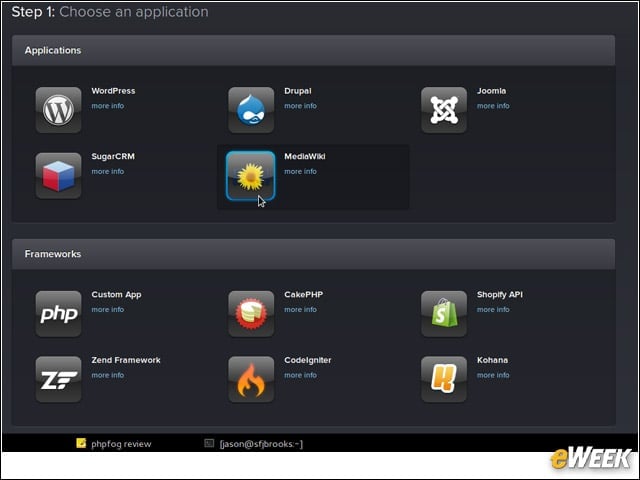Image resolution: width=640 pixels, height=480 pixels.
Task: Select the SugarCRM cube icon
Action: [x=58, y=176]
